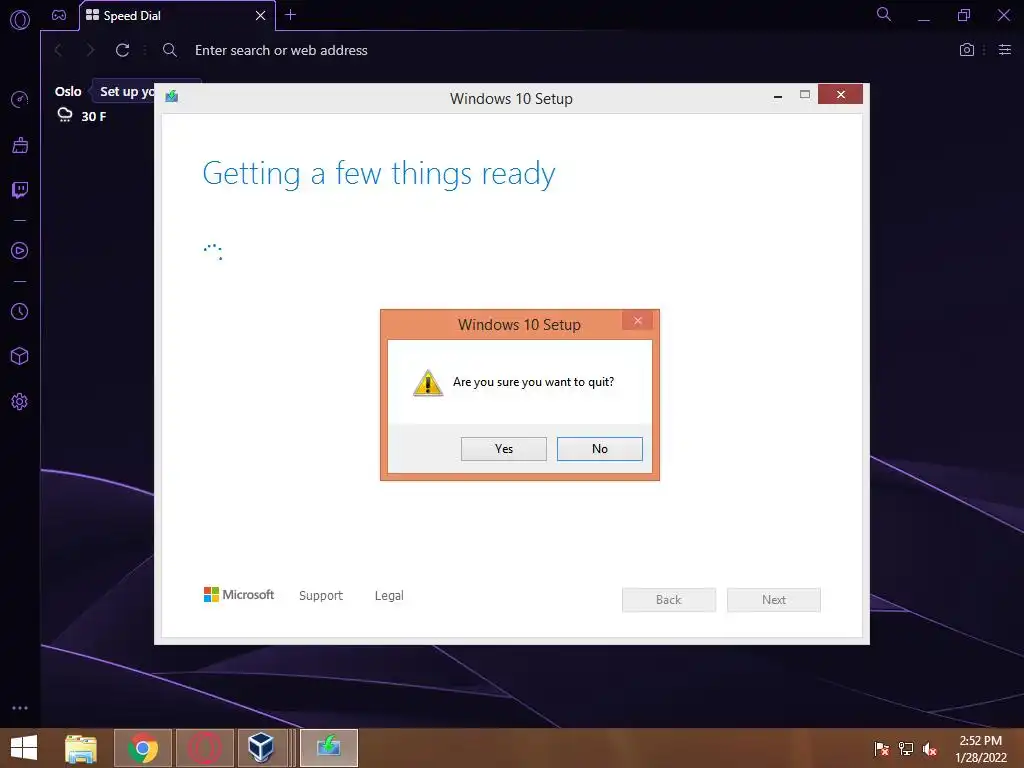Open GX Cleaner sidebar icon
The height and width of the screenshot is (768, 1024).
point(20,145)
